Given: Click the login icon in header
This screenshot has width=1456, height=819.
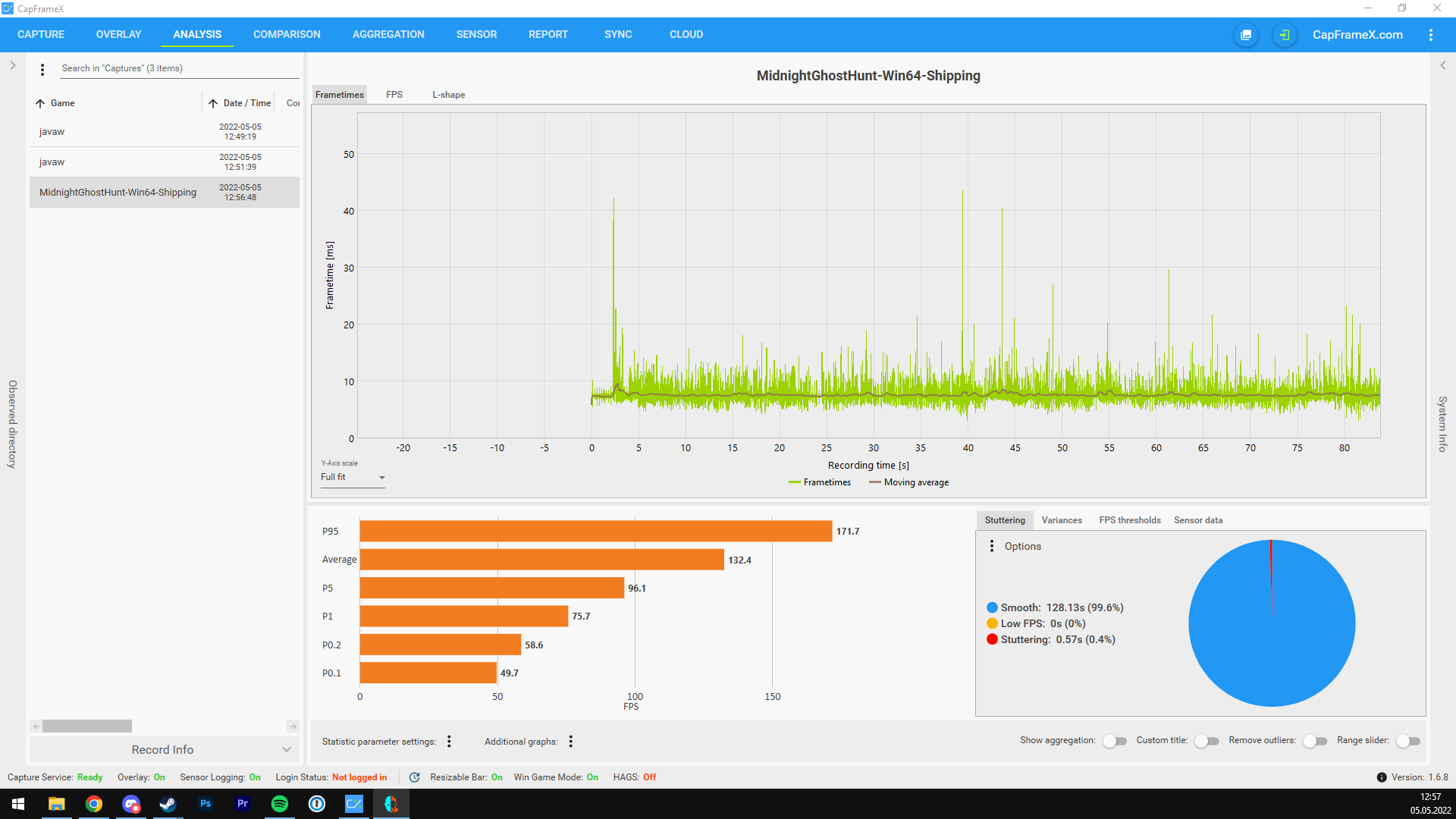Looking at the screenshot, I should [x=1284, y=35].
